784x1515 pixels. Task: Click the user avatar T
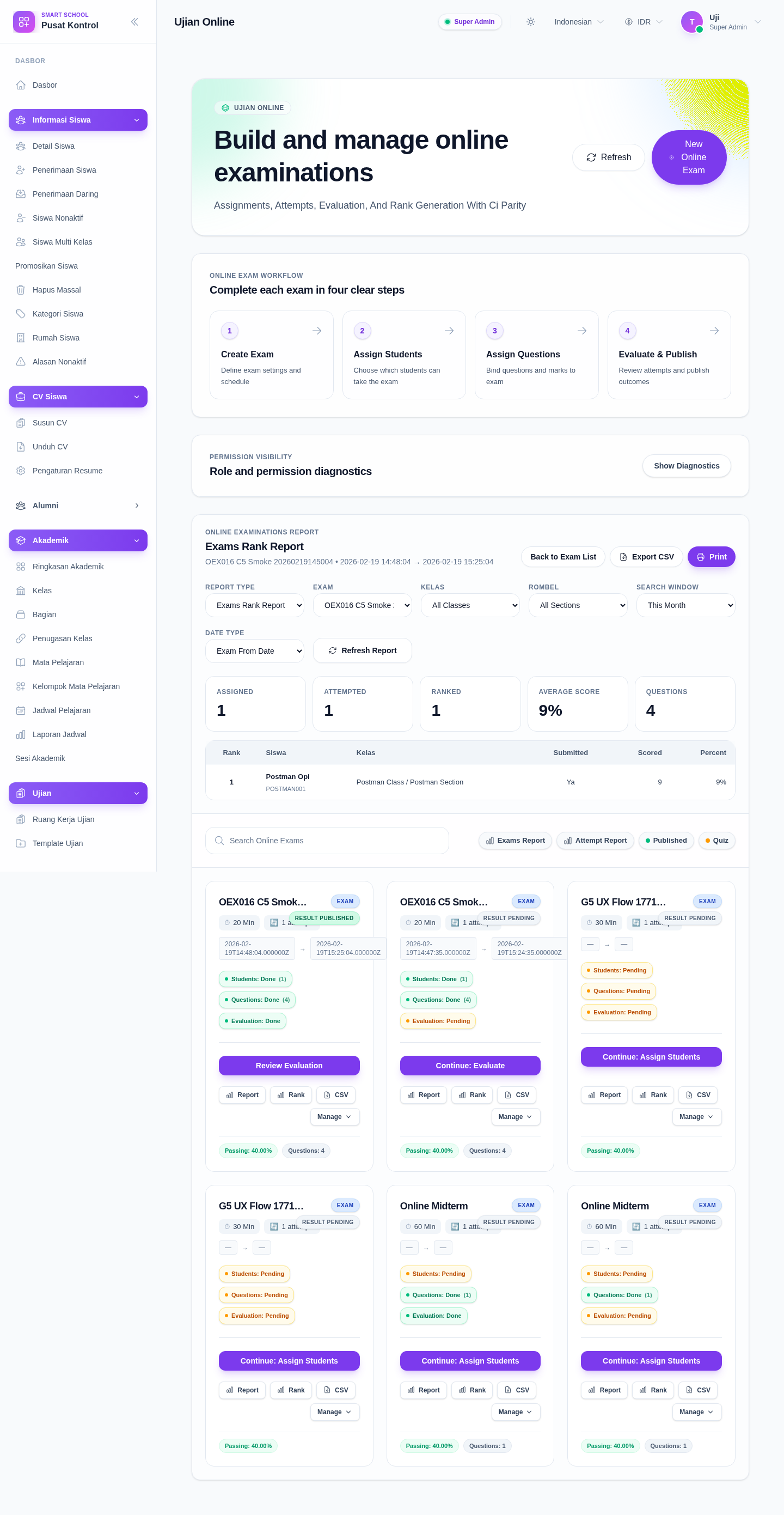click(x=692, y=22)
